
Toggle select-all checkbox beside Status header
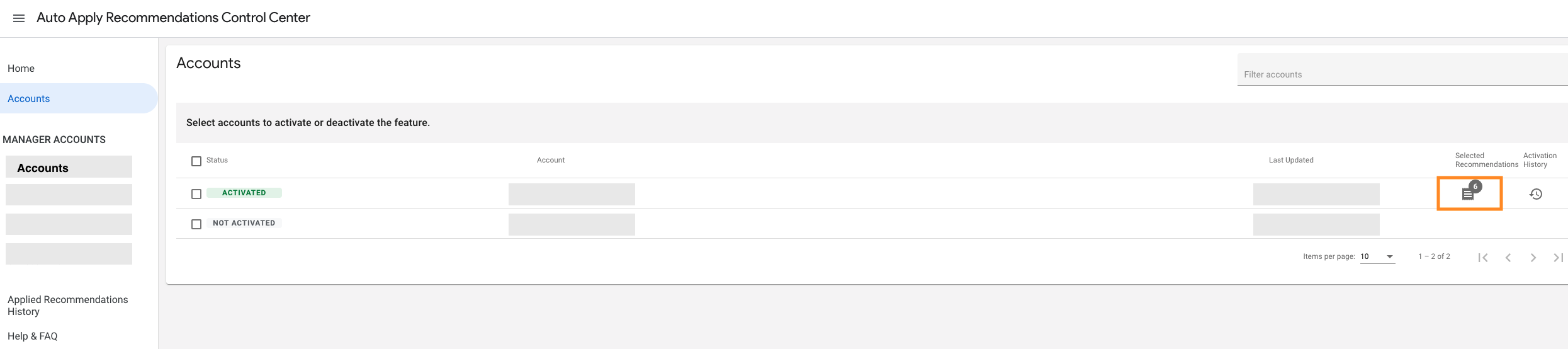(196, 161)
